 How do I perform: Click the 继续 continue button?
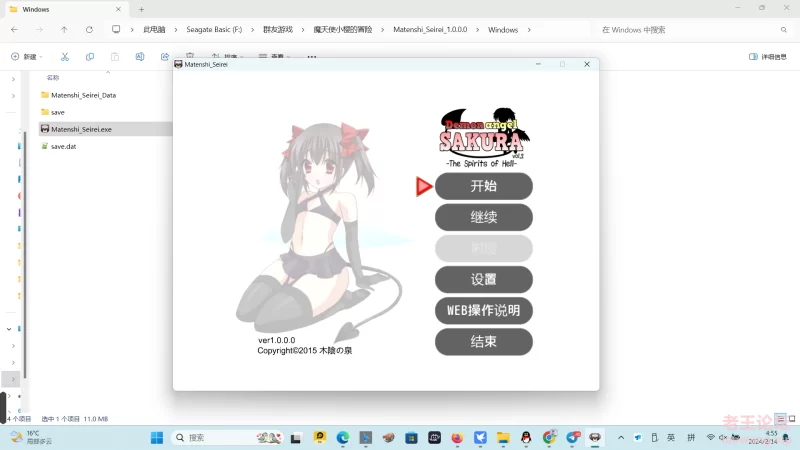tap(484, 217)
